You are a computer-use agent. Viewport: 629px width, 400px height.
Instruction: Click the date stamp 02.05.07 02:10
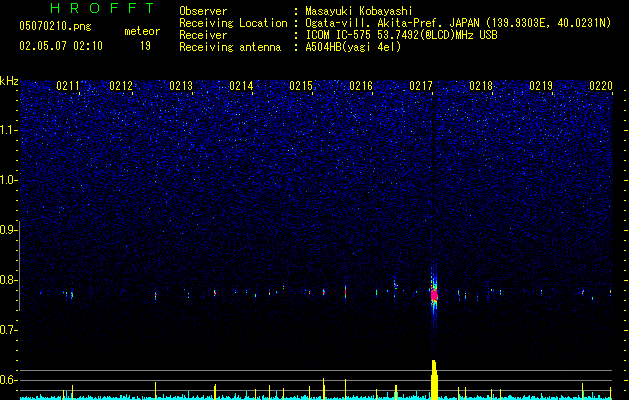click(x=61, y=46)
